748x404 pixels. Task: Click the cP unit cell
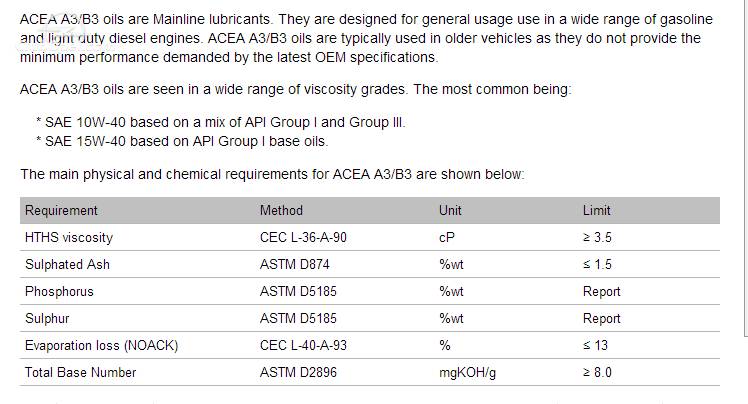point(447,238)
